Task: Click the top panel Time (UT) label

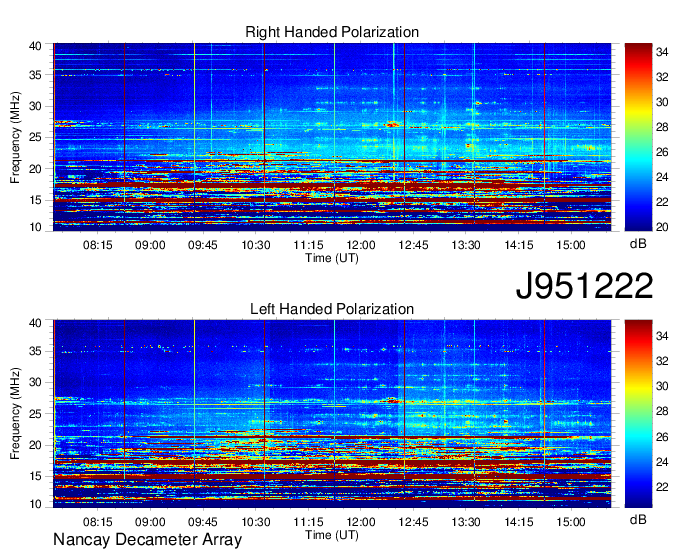Action: pyautogui.click(x=332, y=258)
